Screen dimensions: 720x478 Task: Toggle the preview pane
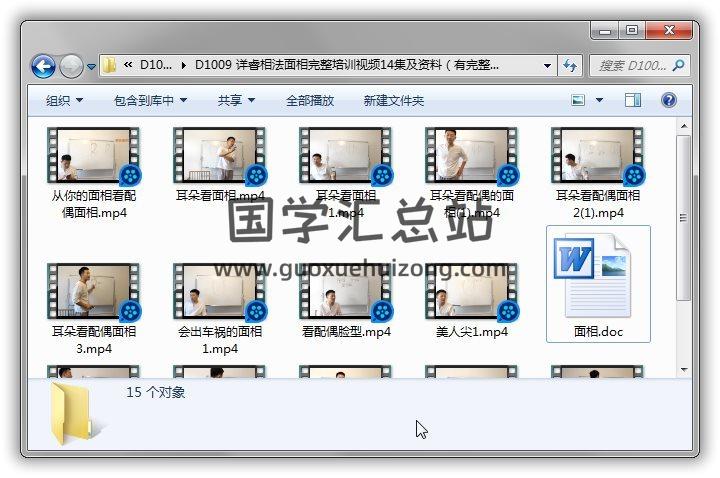(x=633, y=100)
